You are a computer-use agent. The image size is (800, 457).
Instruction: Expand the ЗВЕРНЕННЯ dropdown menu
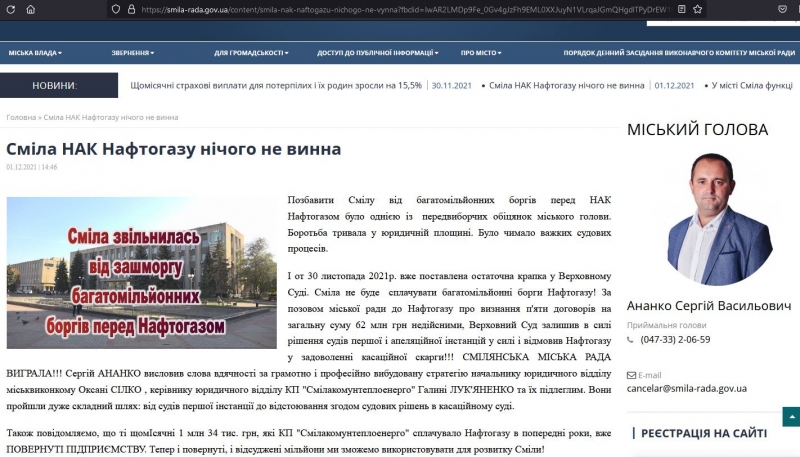pyautogui.click(x=132, y=52)
